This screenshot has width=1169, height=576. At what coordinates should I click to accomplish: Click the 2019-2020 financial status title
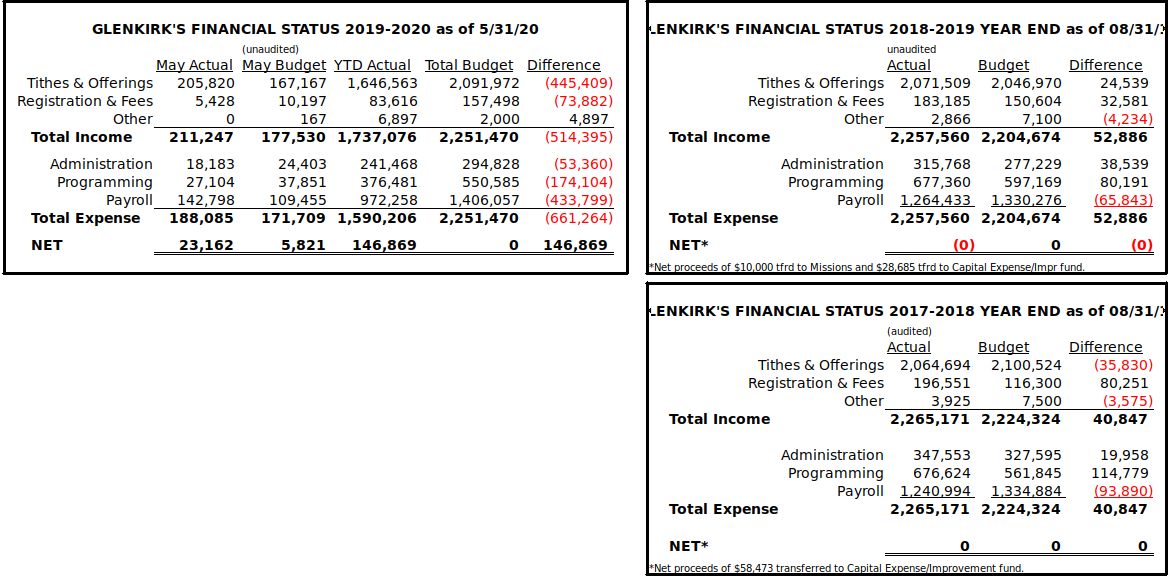(x=315, y=29)
